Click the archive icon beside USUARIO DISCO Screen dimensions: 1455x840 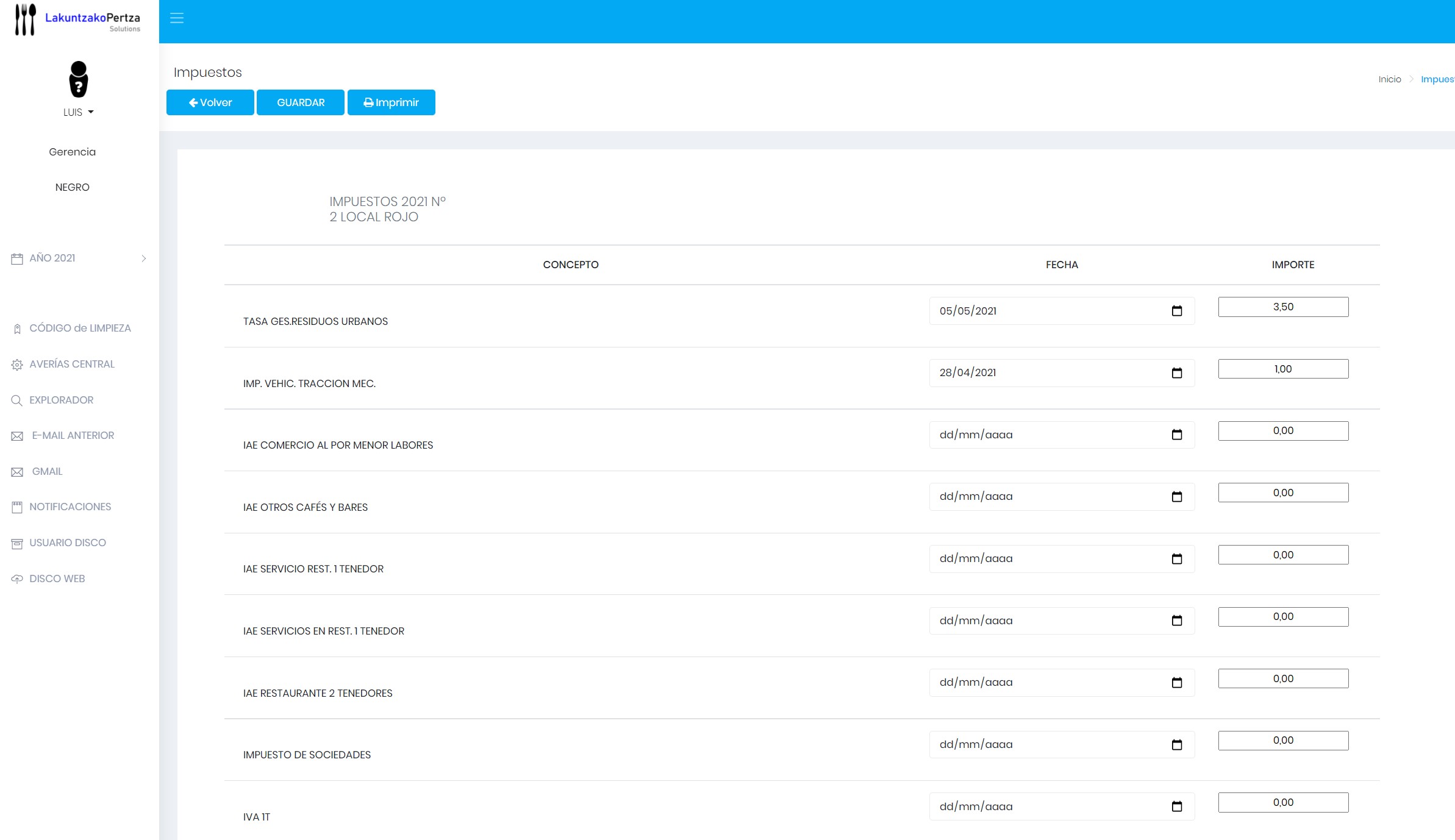[x=17, y=543]
